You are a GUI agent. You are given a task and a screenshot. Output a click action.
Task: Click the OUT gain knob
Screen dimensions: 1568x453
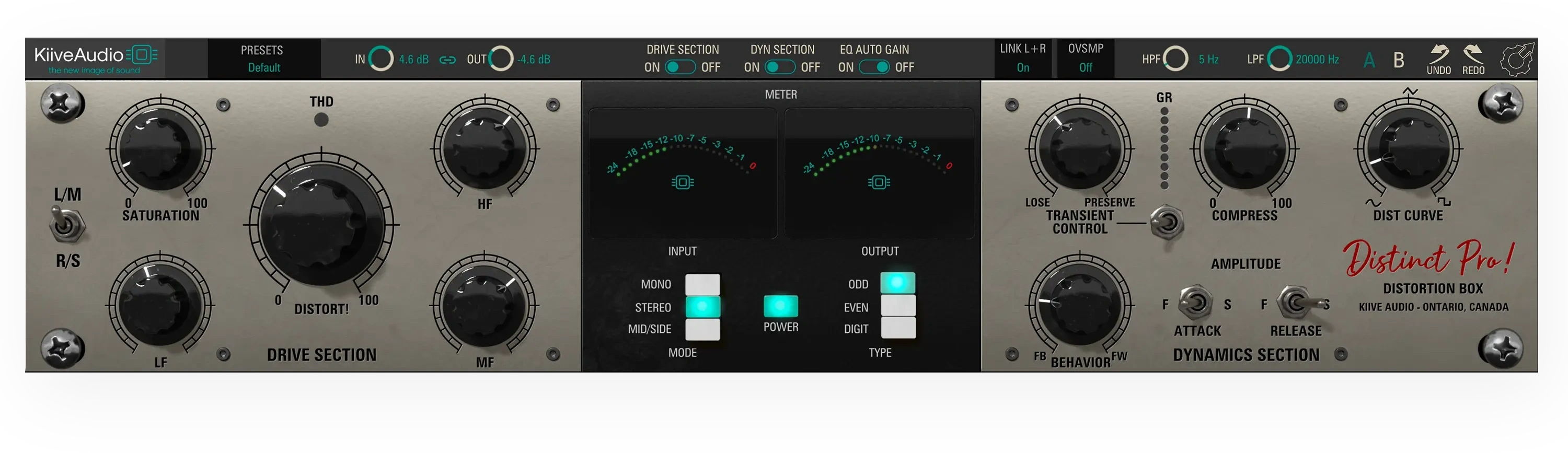point(501,59)
